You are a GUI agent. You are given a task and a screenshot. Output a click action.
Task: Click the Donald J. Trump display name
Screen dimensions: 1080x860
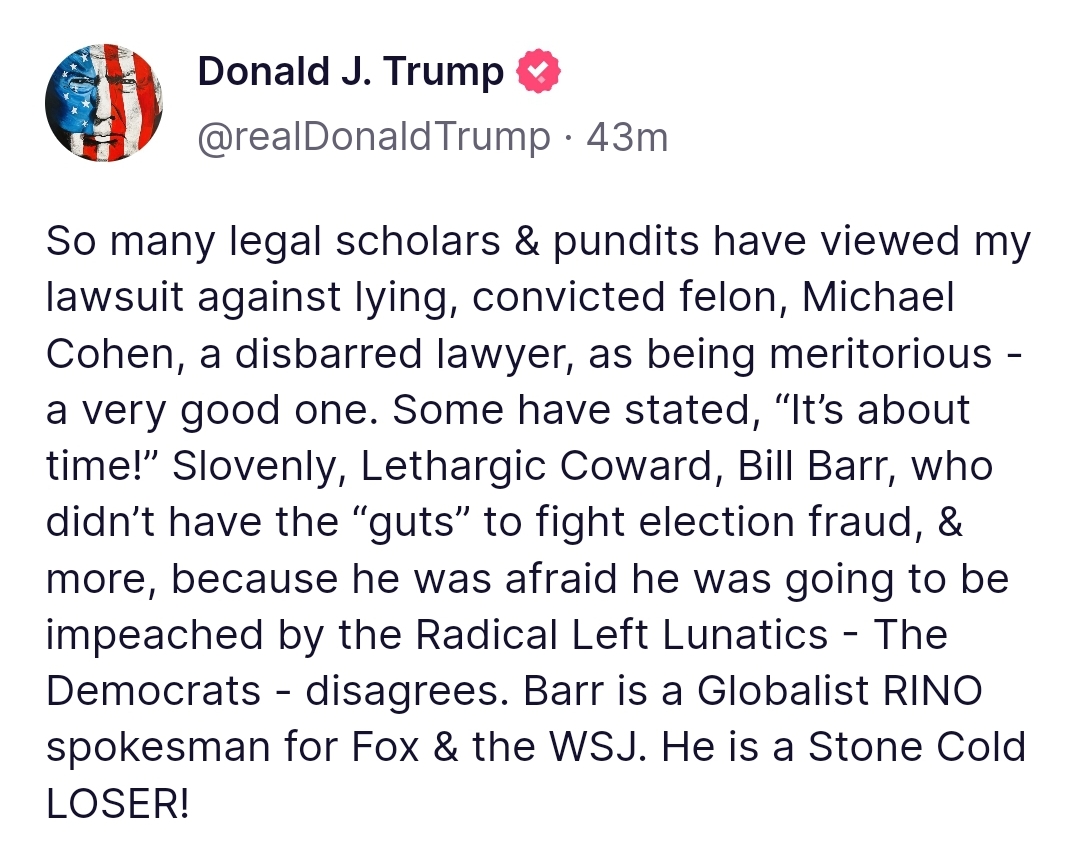pos(351,72)
